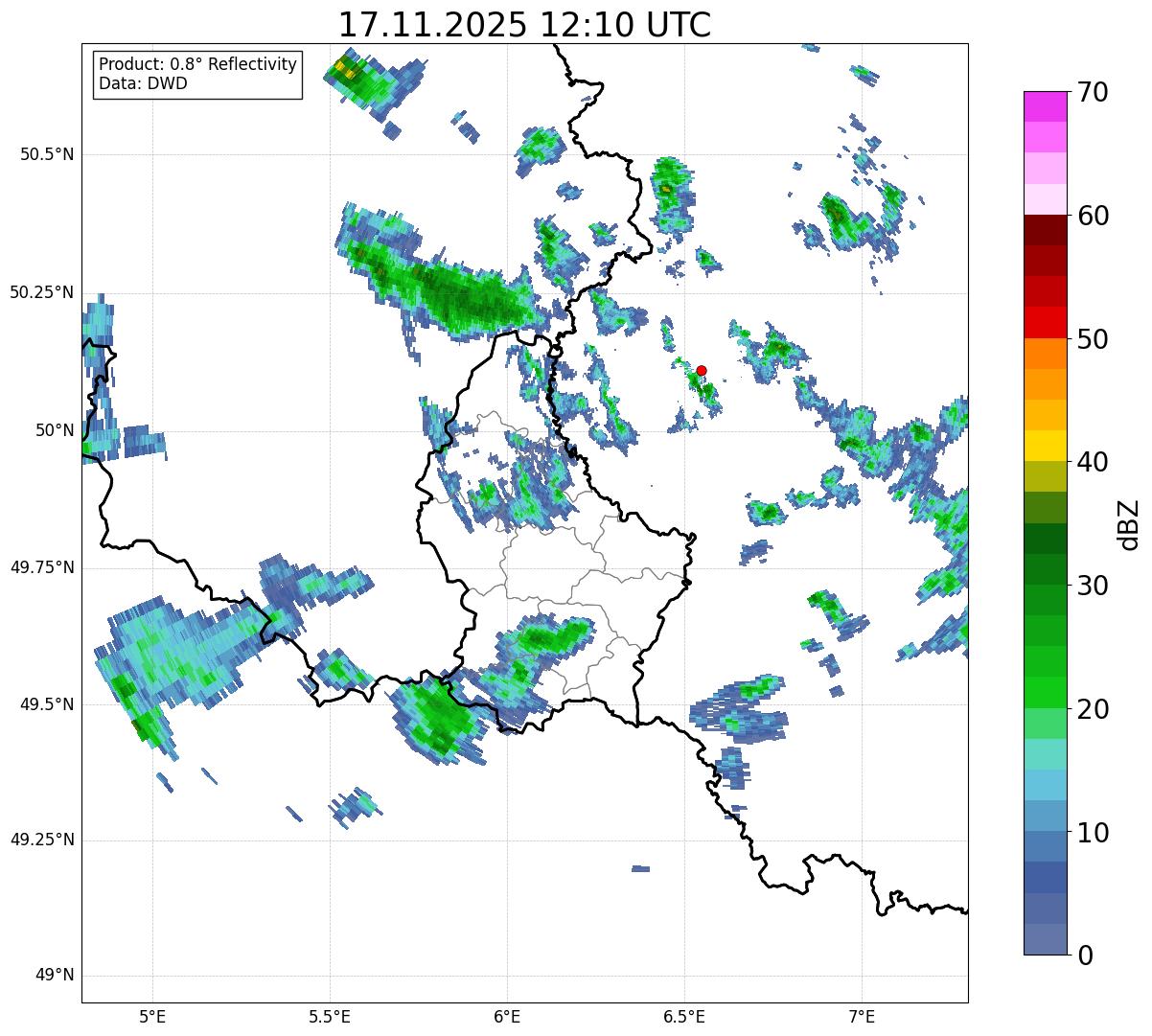This screenshot has width=1152, height=1036.
Task: Click the yellow colorbar segment above 40
Action: (x=1045, y=446)
